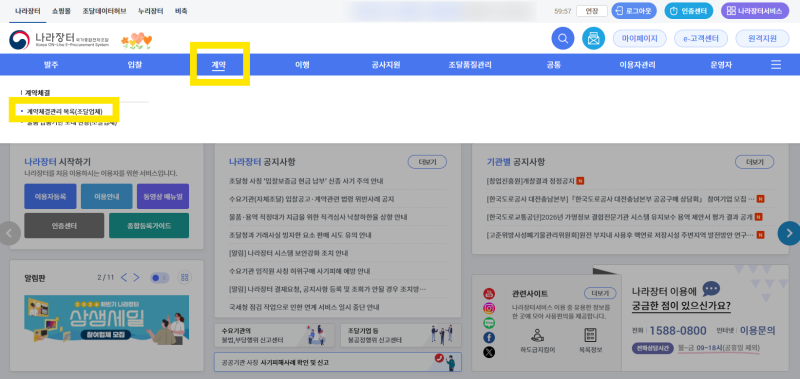
Task: Open the 인증센터 top button
Action: tap(689, 11)
